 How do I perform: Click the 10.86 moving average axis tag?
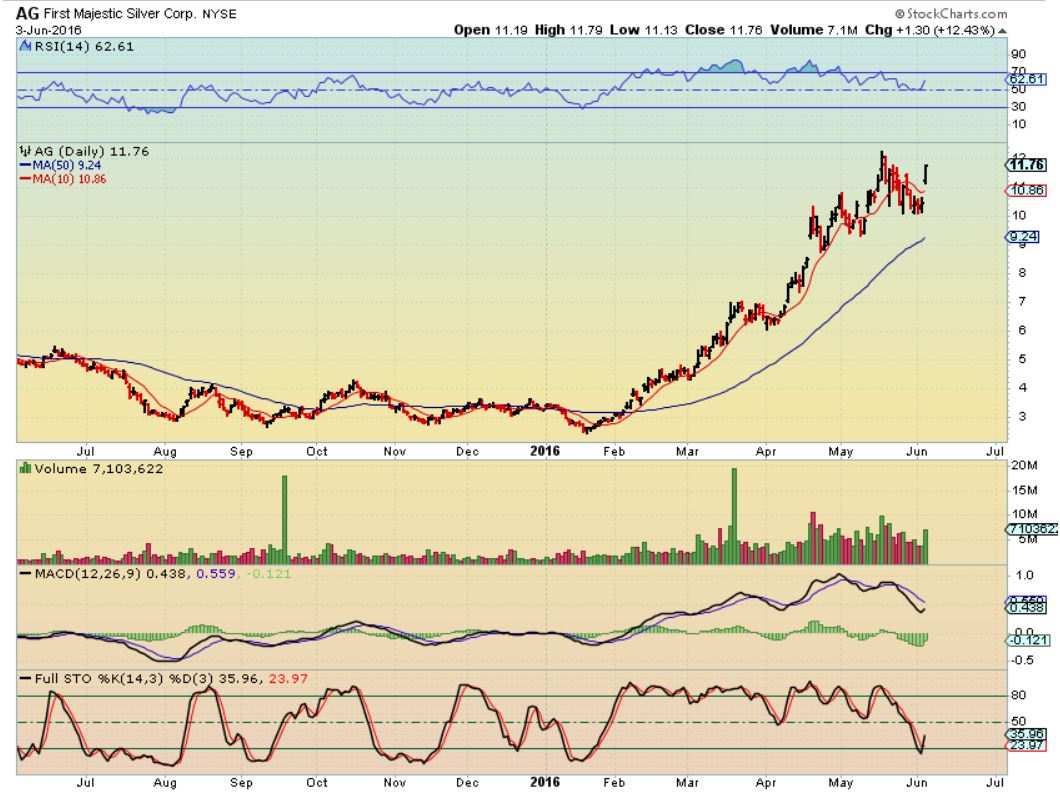click(1026, 191)
